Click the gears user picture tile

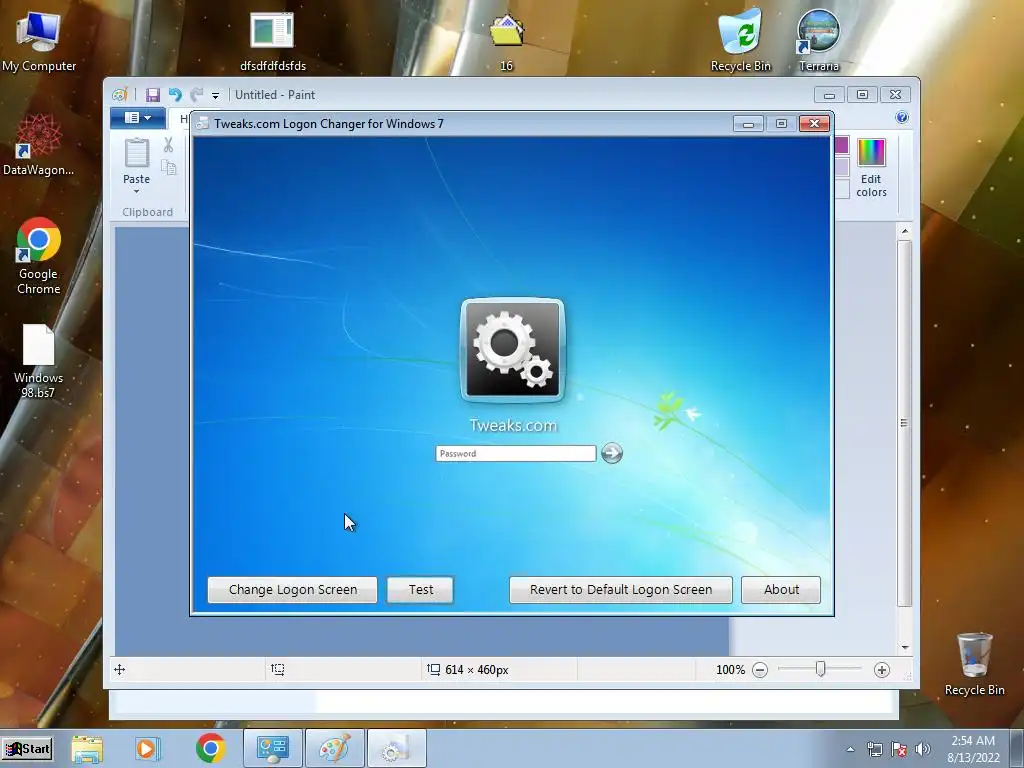click(513, 350)
